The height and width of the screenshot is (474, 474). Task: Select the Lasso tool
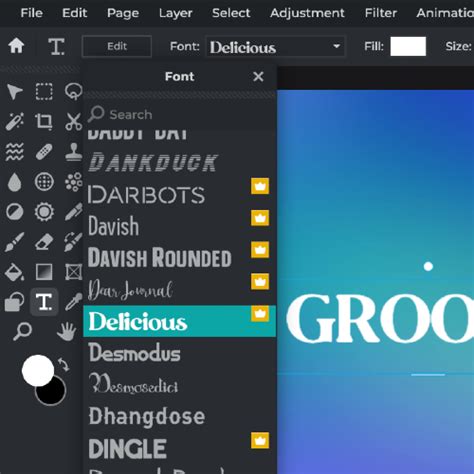point(73,92)
